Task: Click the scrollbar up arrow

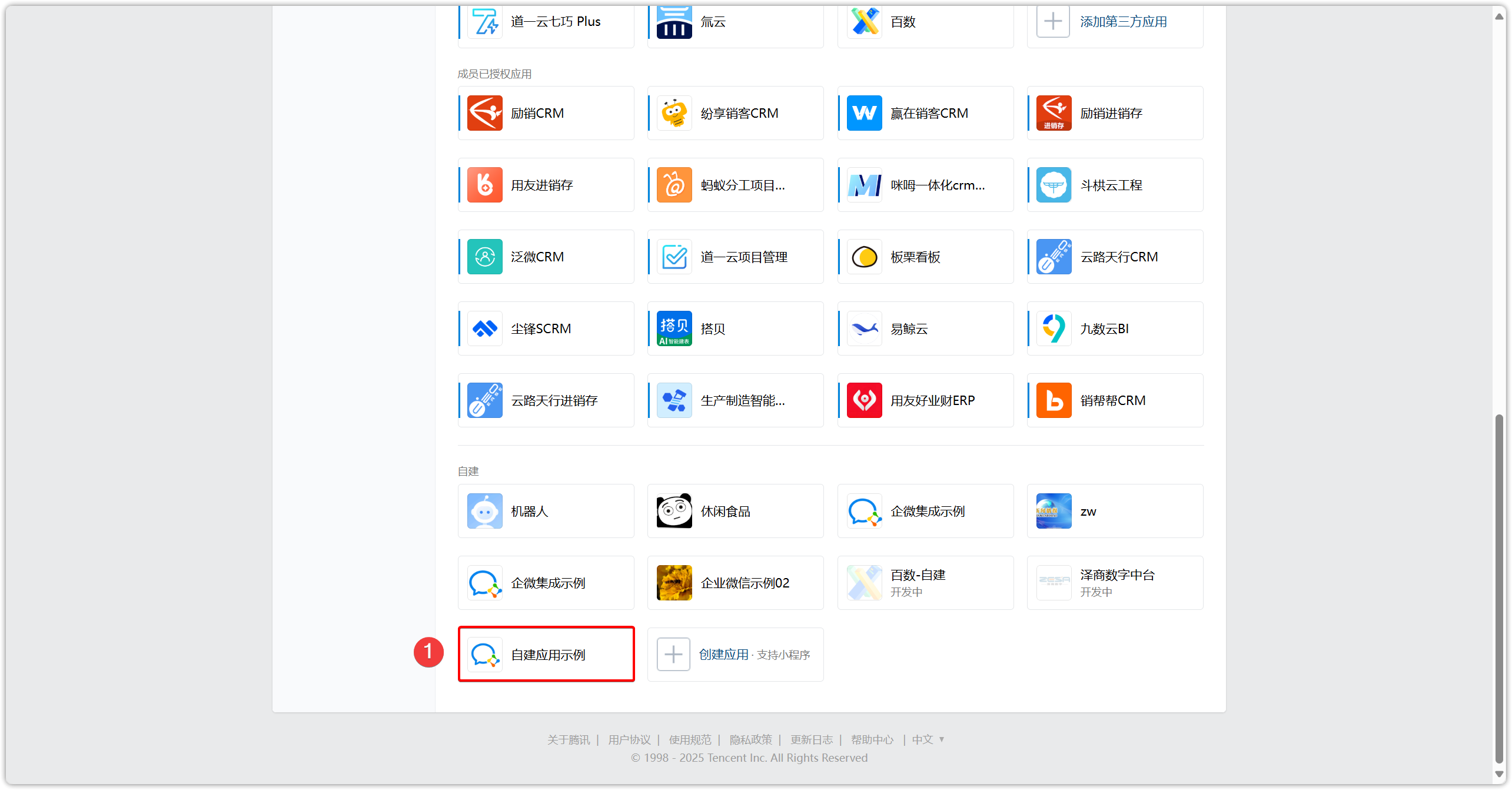Action: click(x=1499, y=16)
